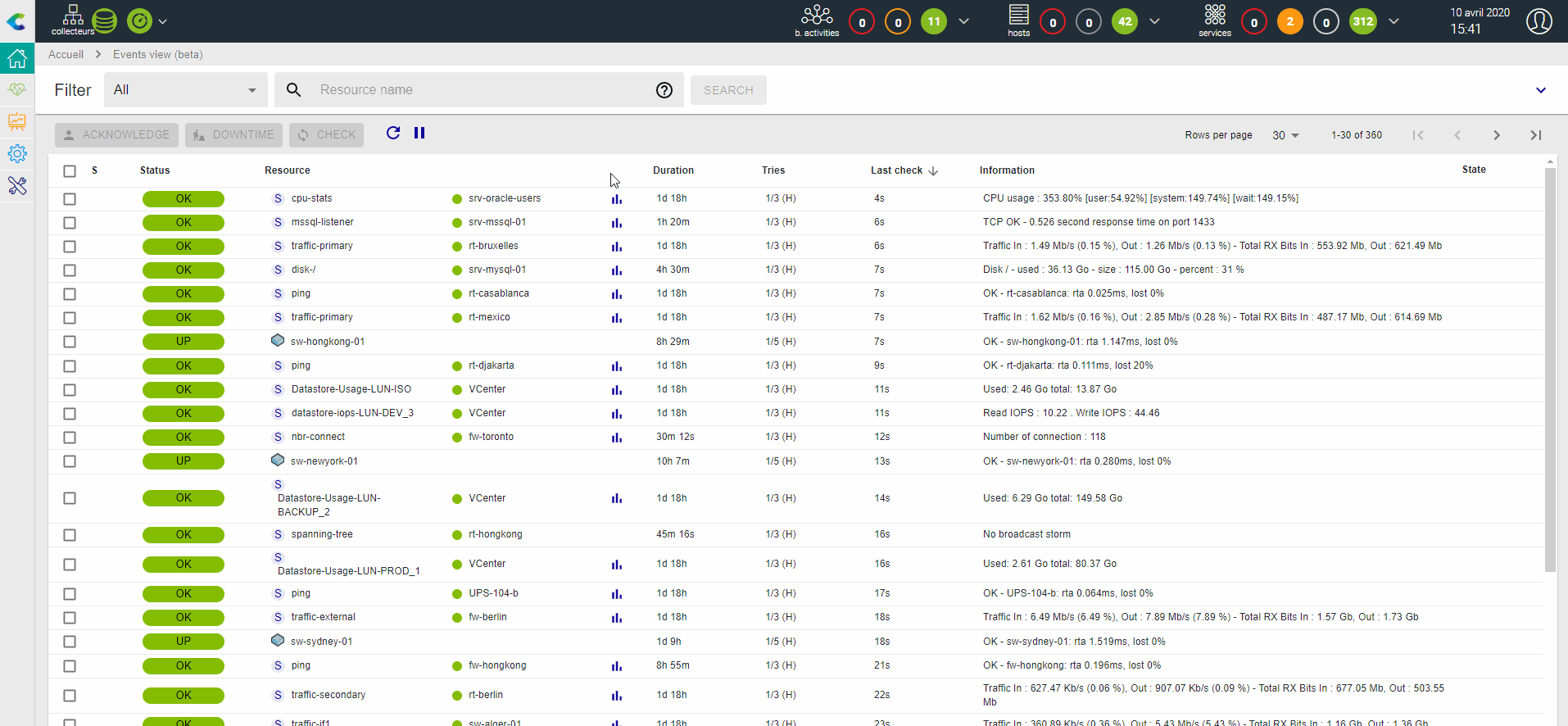
Task: Go to Home in the sidebar
Action: click(17, 58)
